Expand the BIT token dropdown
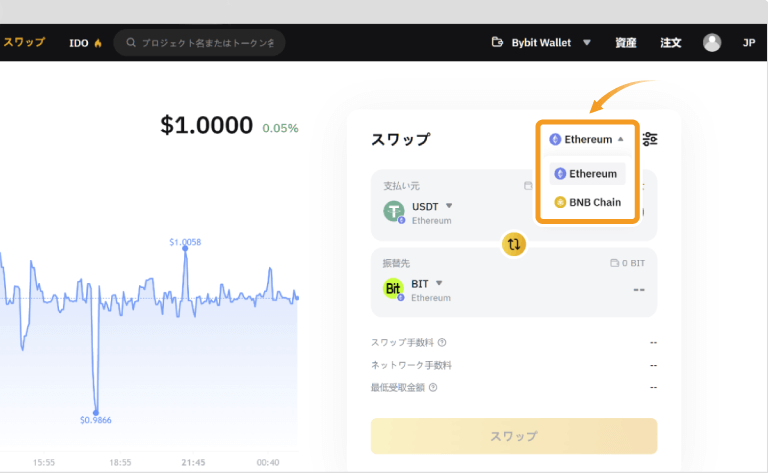Screen dimensions: 768x473 pyautogui.click(x=439, y=283)
